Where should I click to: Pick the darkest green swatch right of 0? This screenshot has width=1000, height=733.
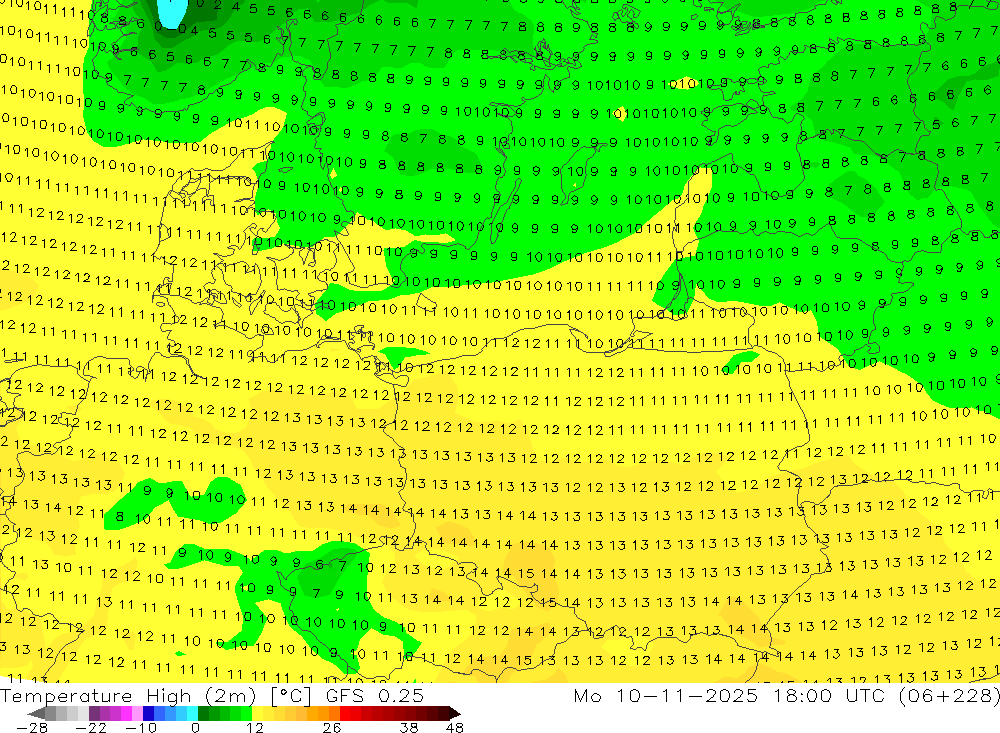203,713
